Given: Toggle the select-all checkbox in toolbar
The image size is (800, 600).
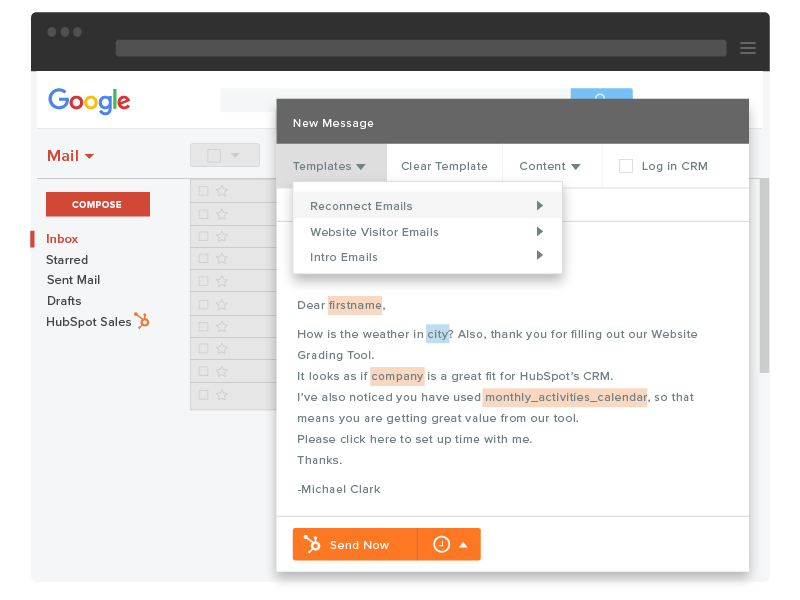Looking at the screenshot, I should pos(214,156).
